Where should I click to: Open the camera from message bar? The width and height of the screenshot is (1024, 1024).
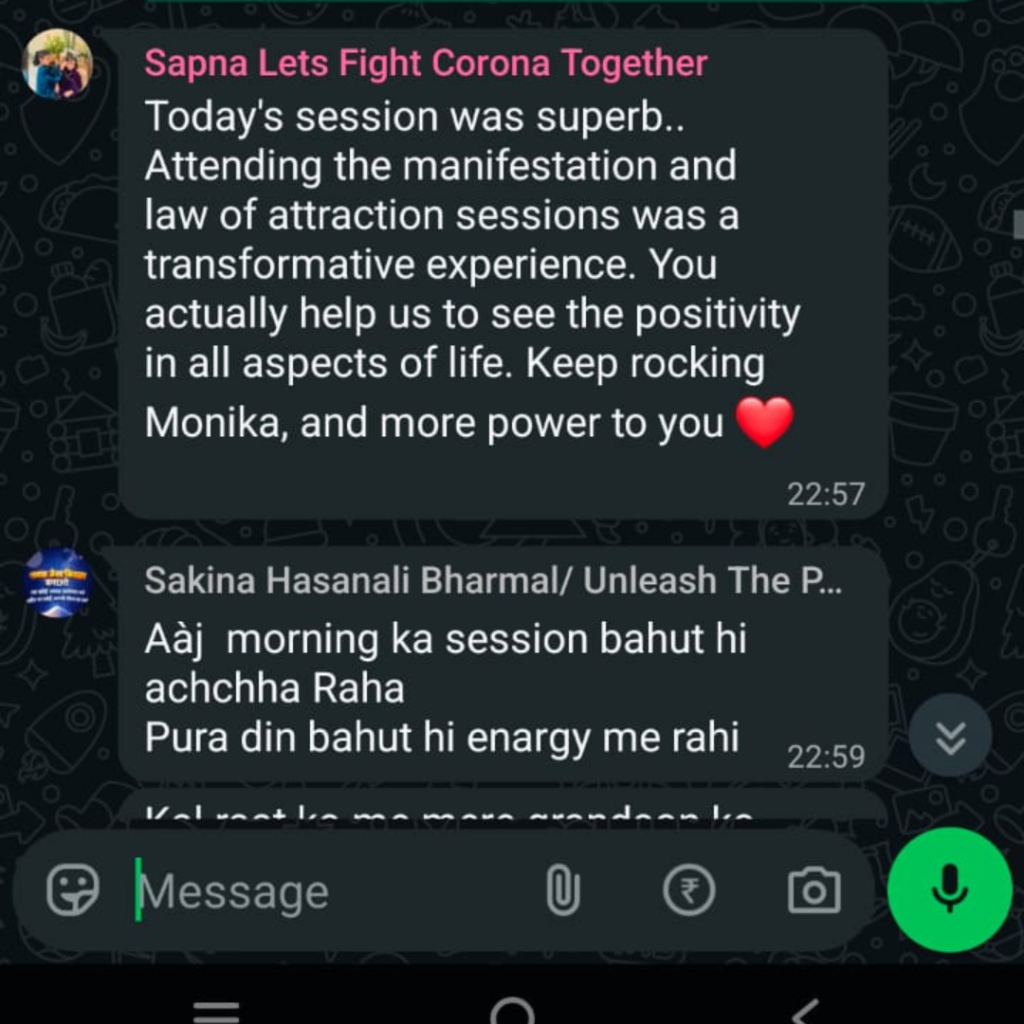point(814,890)
